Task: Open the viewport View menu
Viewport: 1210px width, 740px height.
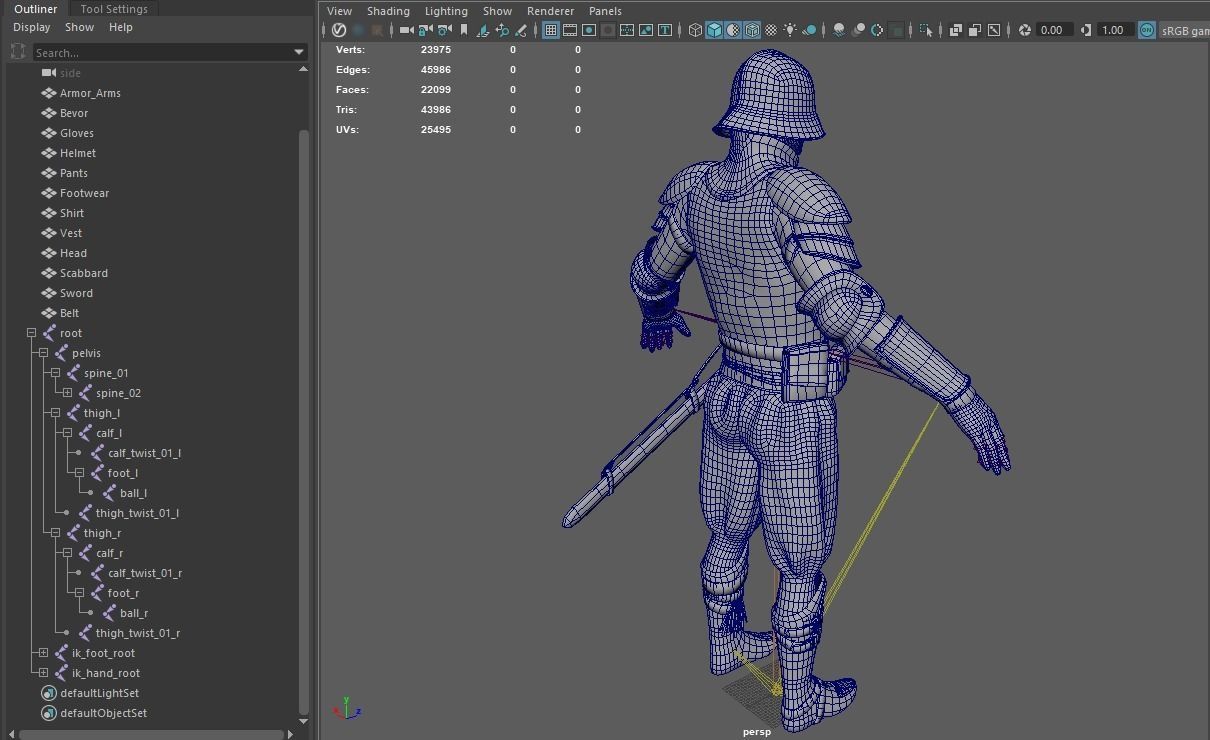Action: (x=339, y=11)
